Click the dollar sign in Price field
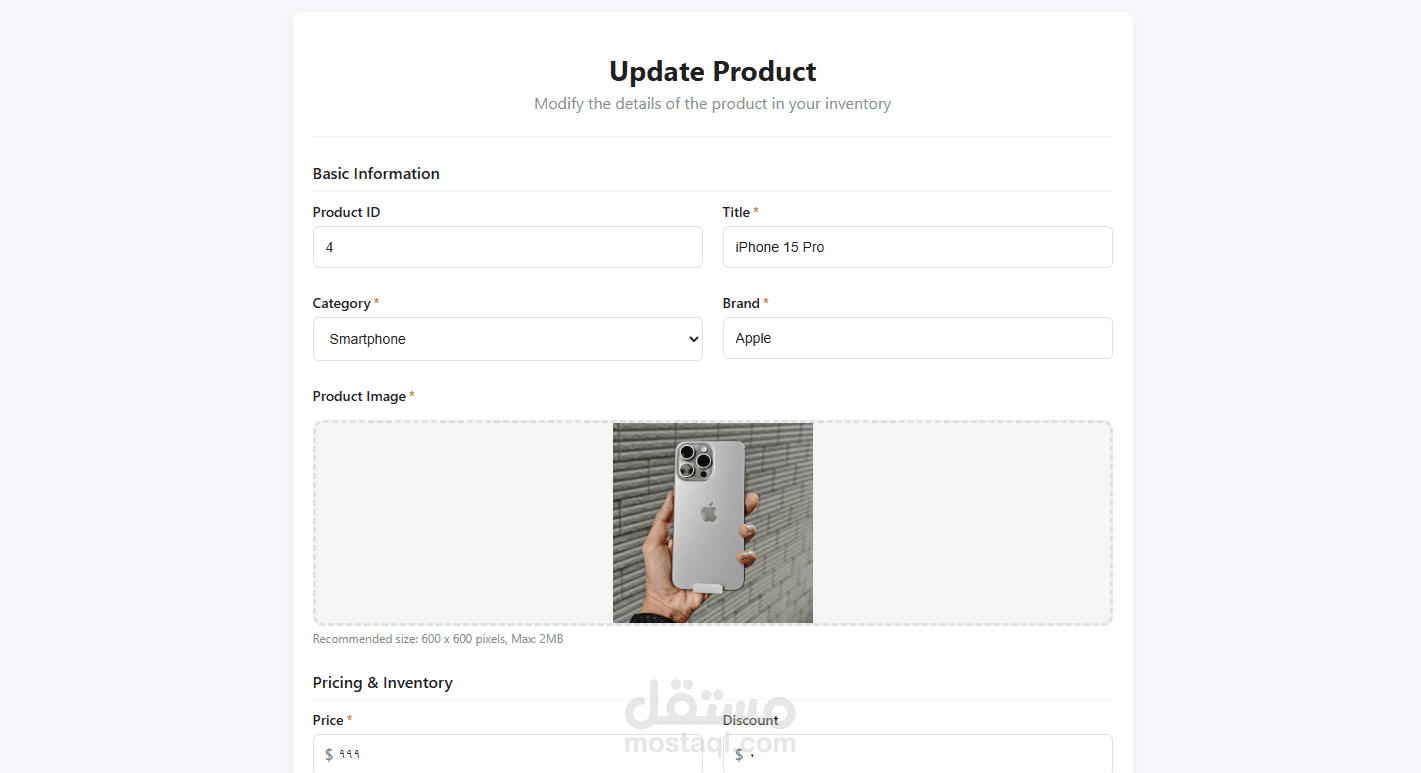 click(329, 754)
